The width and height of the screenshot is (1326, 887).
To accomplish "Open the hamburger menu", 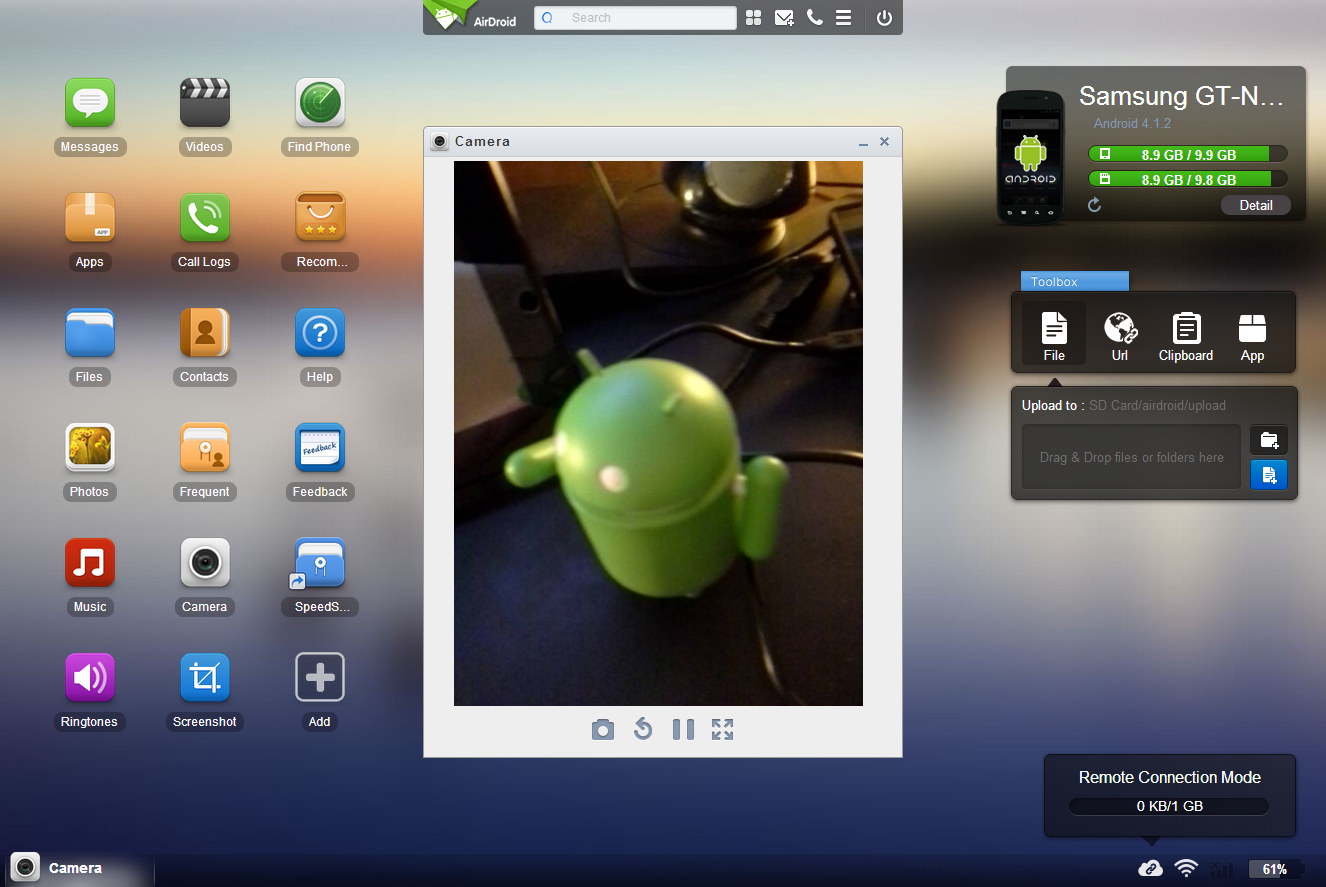I will click(x=843, y=17).
